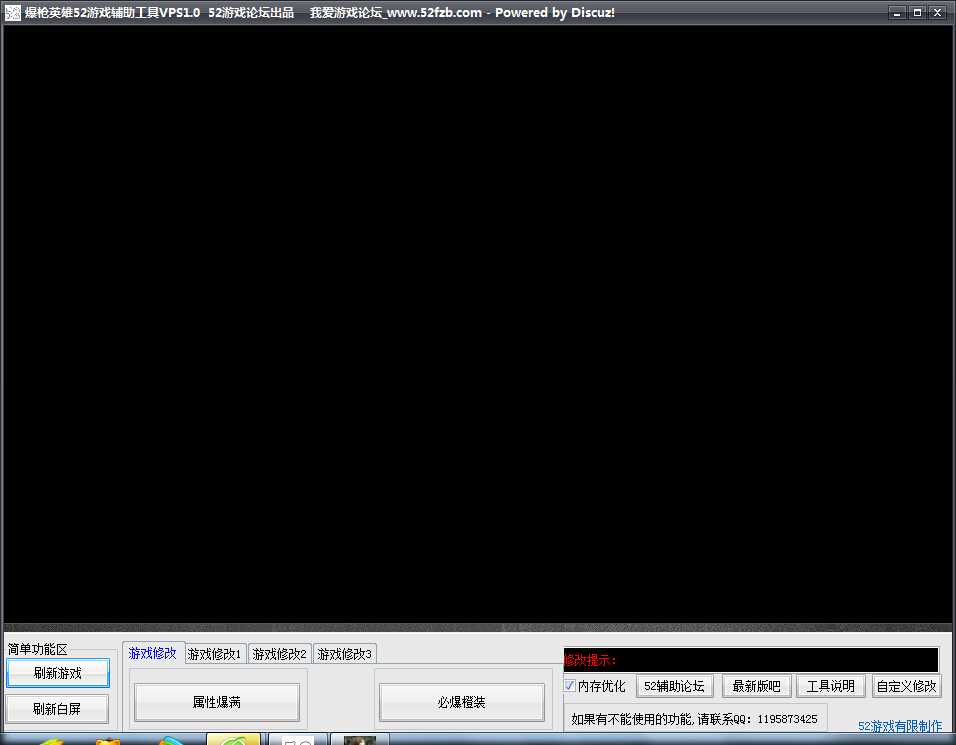This screenshot has height=745, width=956.
Task: Open the 游戏修改3 tab
Action: (x=344, y=654)
